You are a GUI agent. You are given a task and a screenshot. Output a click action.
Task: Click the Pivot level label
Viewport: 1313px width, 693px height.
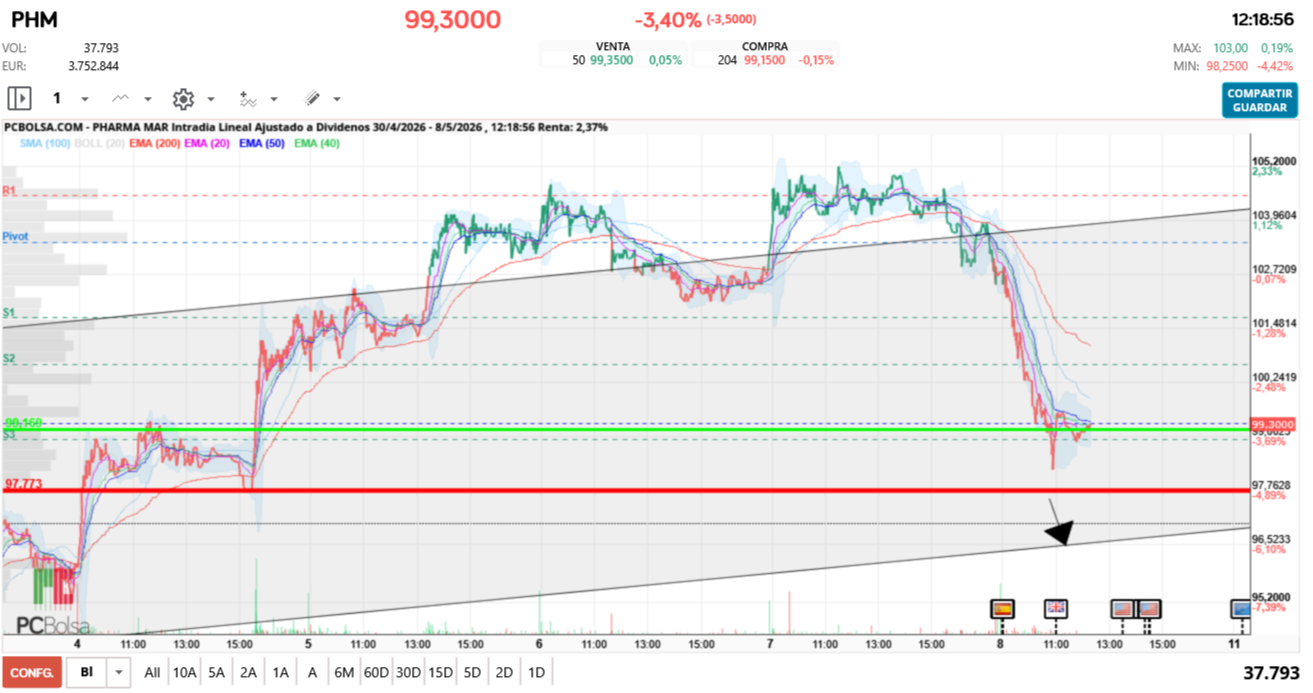coord(15,236)
